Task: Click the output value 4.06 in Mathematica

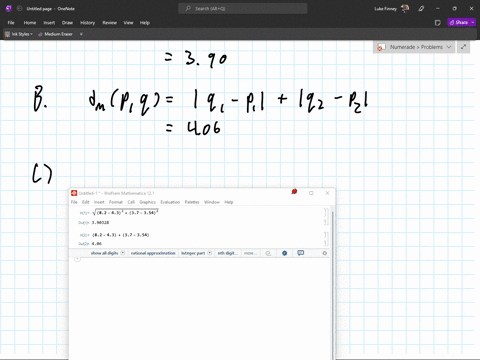Action: (96, 244)
